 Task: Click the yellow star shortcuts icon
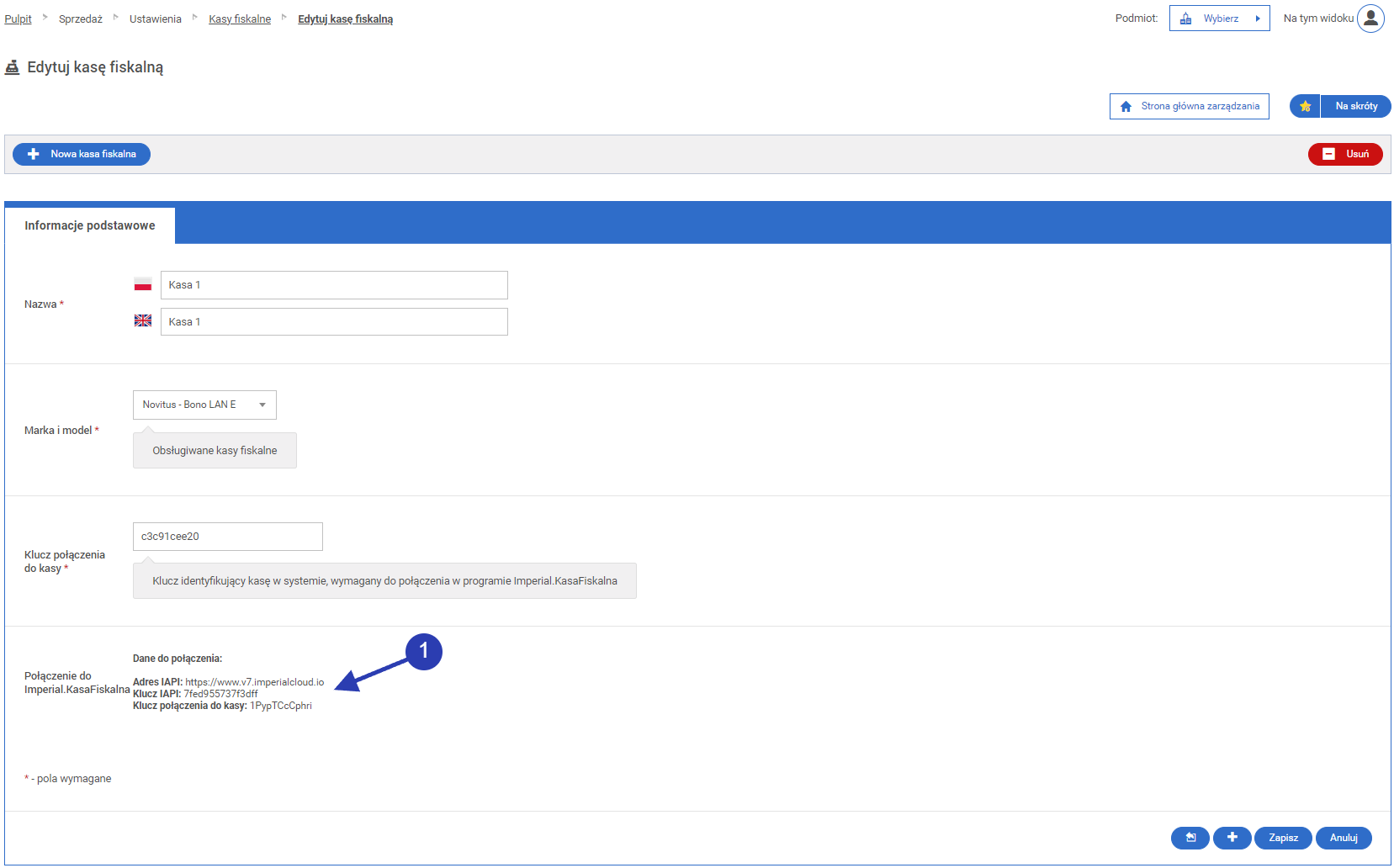(x=1305, y=106)
